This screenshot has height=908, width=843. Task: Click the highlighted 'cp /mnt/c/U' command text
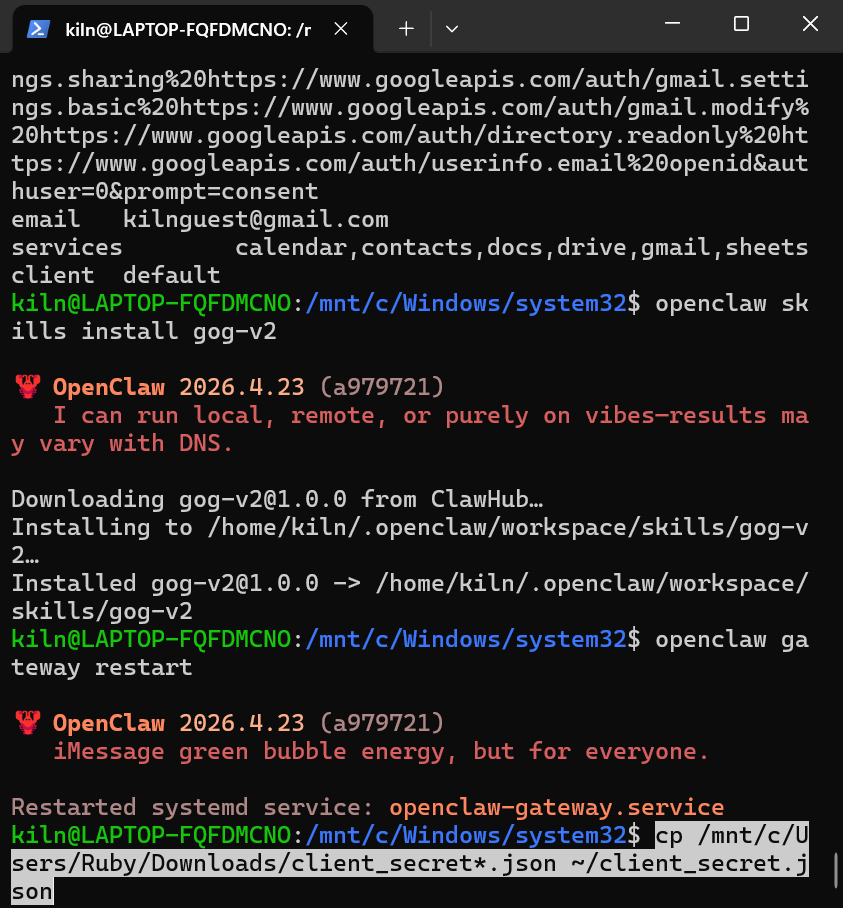pos(732,835)
